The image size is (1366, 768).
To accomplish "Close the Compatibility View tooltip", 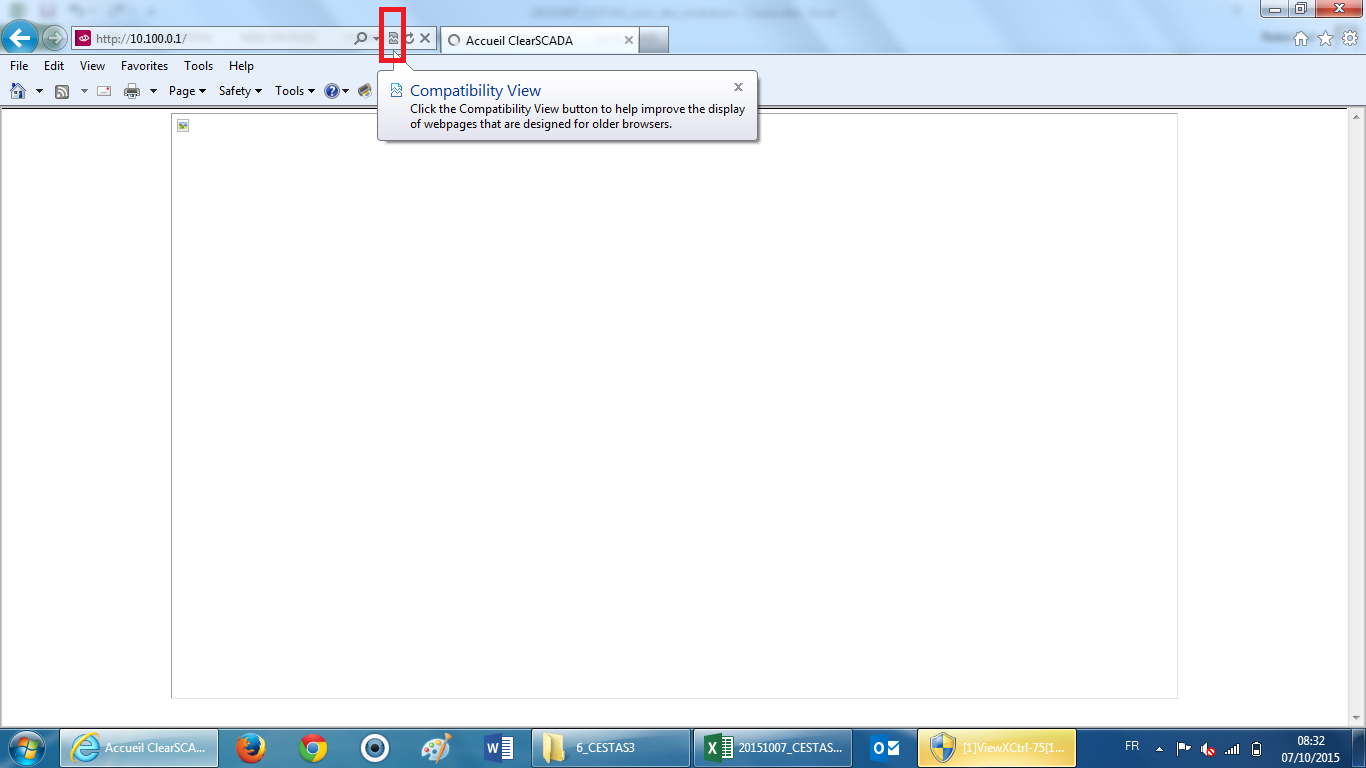I will pyautogui.click(x=738, y=87).
